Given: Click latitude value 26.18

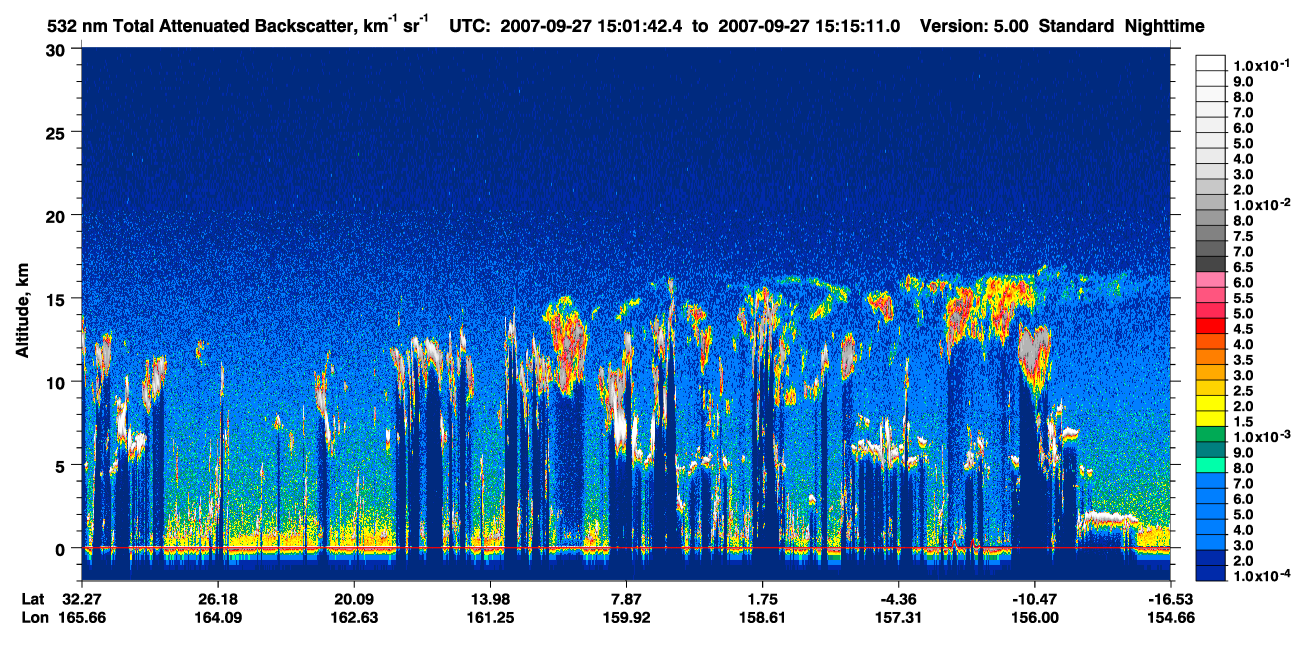Looking at the screenshot, I should click(x=217, y=598).
